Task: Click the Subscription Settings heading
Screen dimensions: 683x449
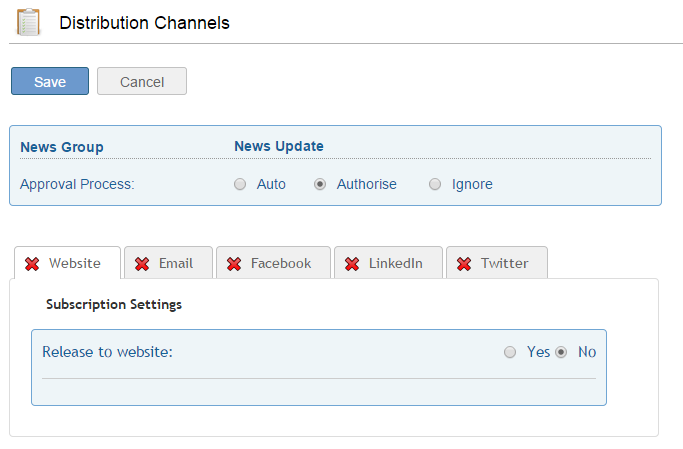Action: (x=114, y=304)
